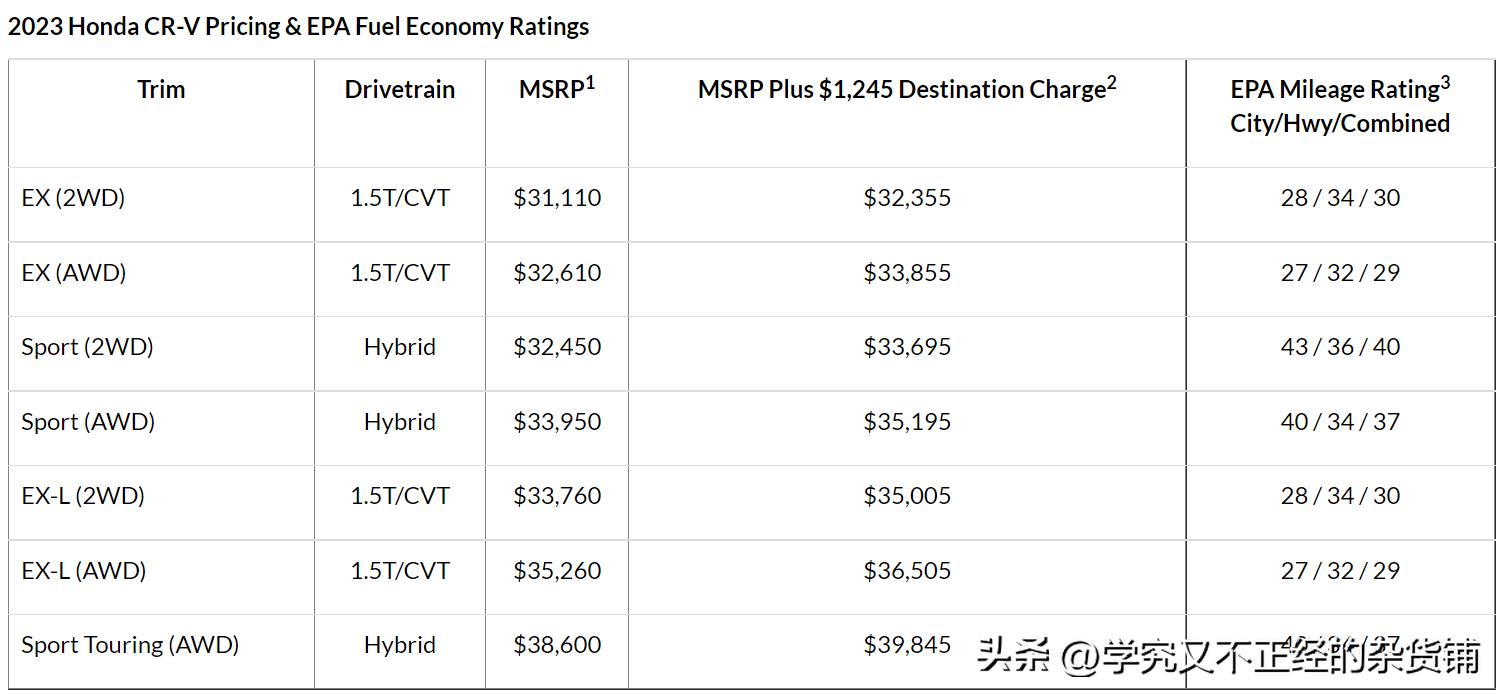Select the Sport Touring (AWD) cell
This screenshot has height=695, width=1501.
pyautogui.click(x=130, y=645)
